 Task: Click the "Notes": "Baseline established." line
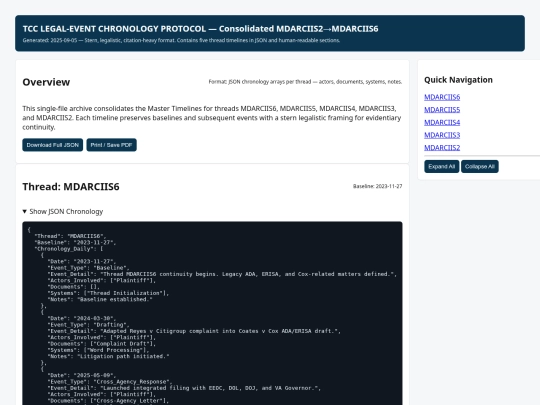click(100, 299)
